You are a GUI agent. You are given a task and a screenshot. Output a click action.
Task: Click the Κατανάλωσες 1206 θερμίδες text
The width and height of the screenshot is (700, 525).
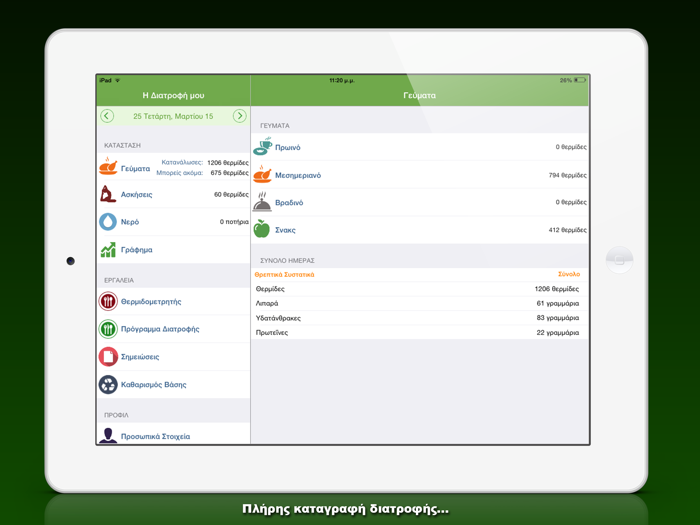click(205, 162)
